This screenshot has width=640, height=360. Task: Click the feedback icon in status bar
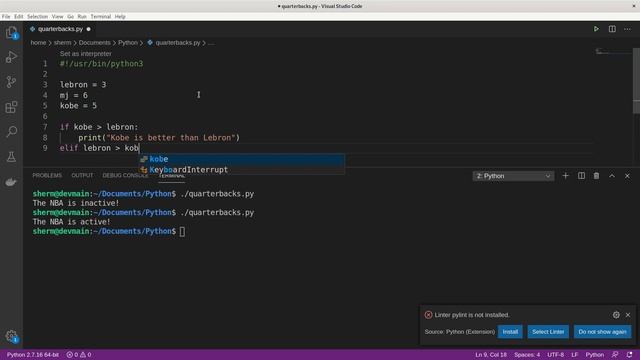pos(615,355)
